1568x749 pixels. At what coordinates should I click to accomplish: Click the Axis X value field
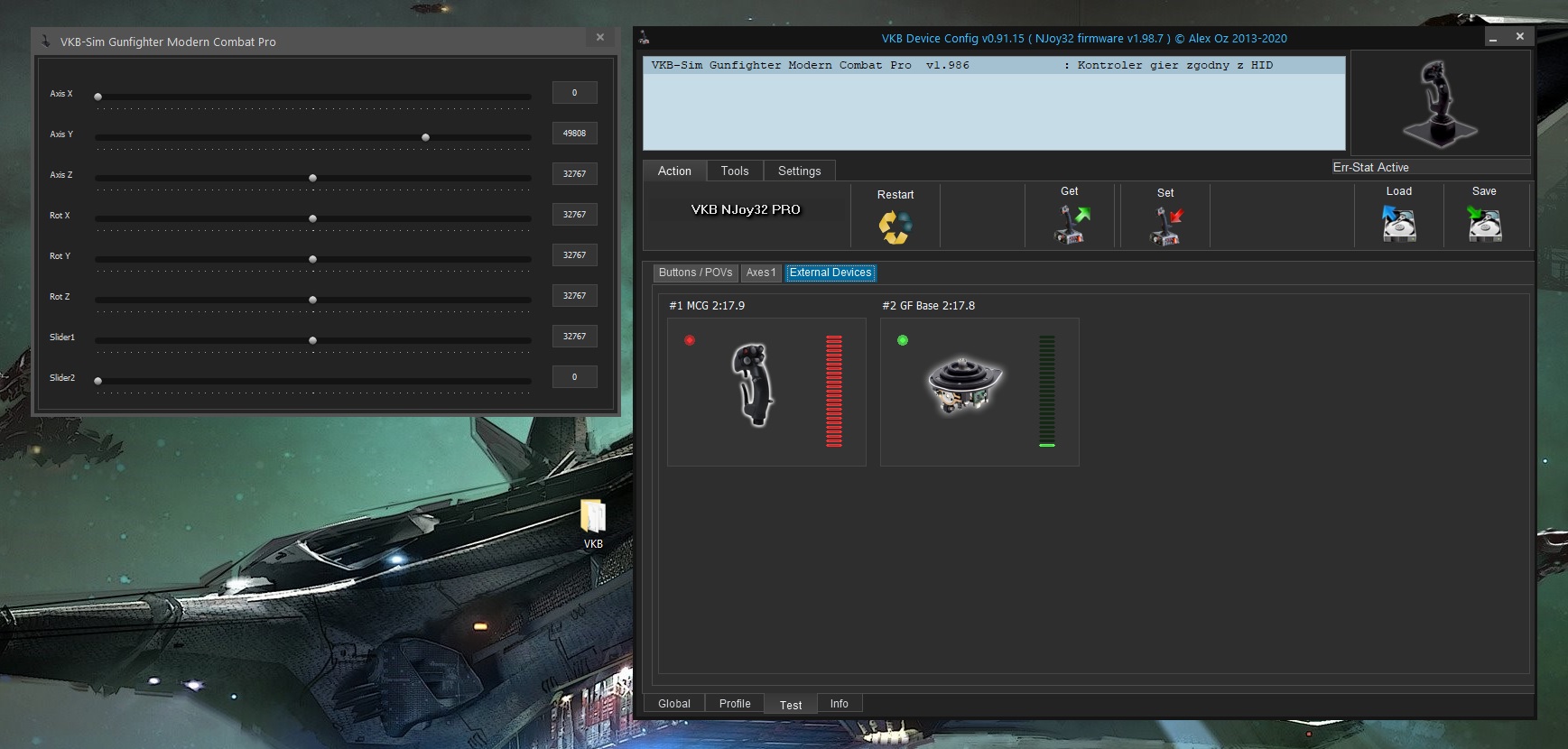click(575, 92)
